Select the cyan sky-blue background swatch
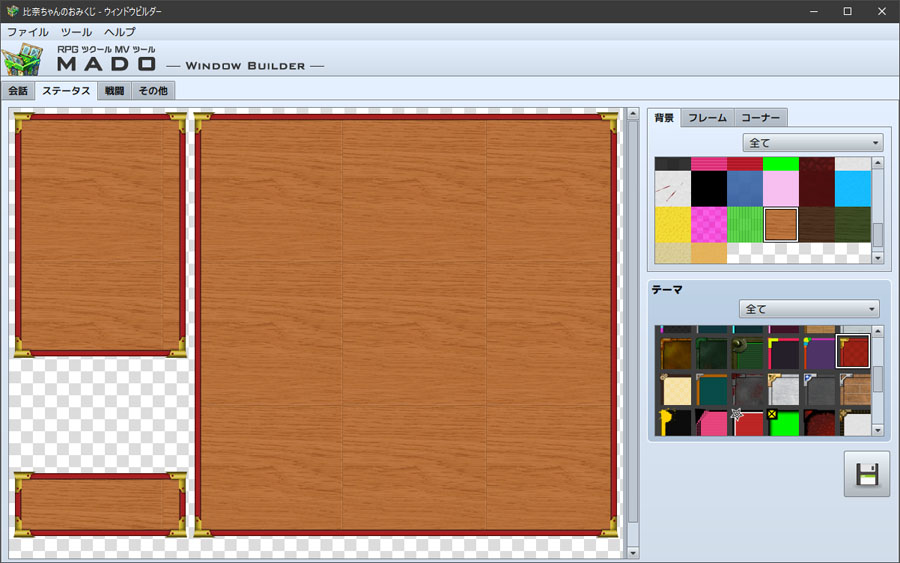 pos(852,189)
